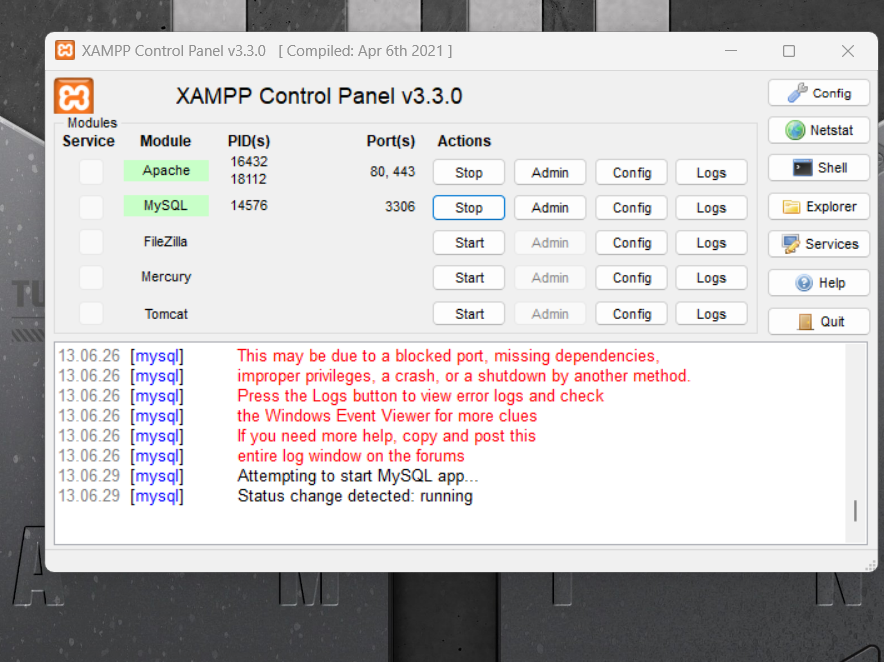884x662 pixels.
Task: Launch Shell via the terminal icon
Action: 802,167
